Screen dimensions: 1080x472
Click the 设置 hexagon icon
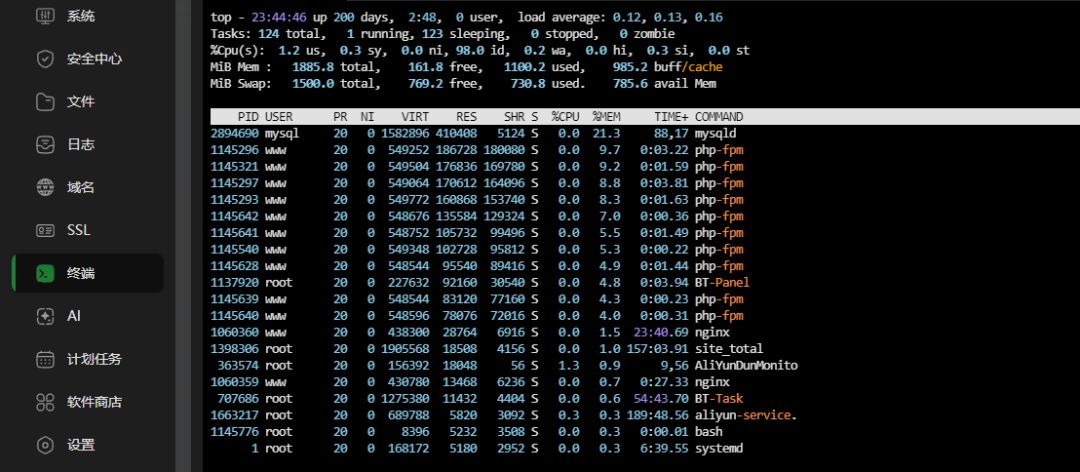click(x=45, y=445)
